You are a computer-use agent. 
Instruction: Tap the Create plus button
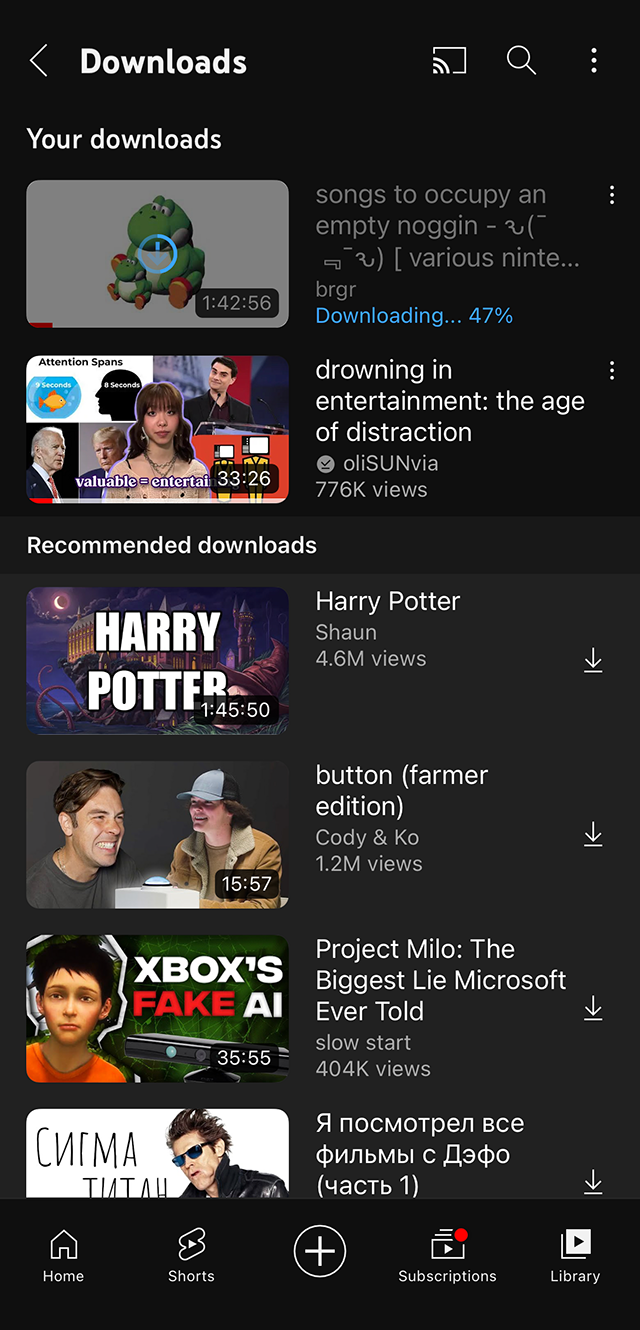pos(320,1251)
